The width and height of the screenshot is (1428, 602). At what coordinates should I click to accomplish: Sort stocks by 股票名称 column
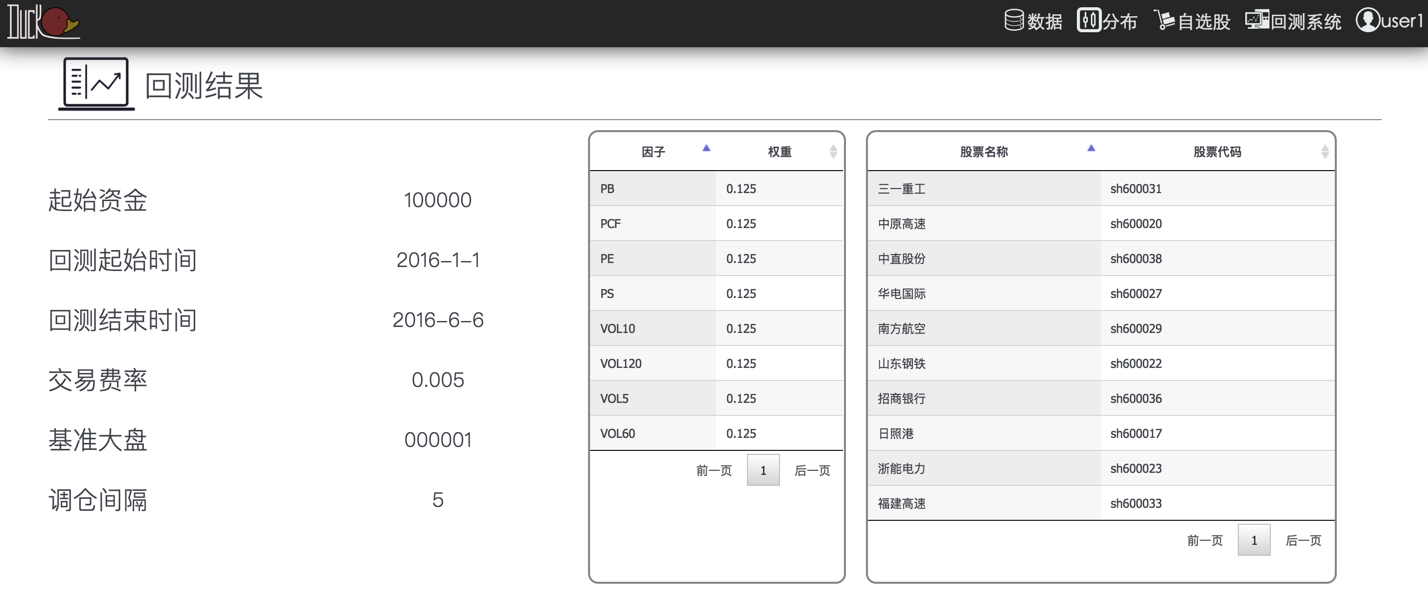pyautogui.click(x=984, y=152)
